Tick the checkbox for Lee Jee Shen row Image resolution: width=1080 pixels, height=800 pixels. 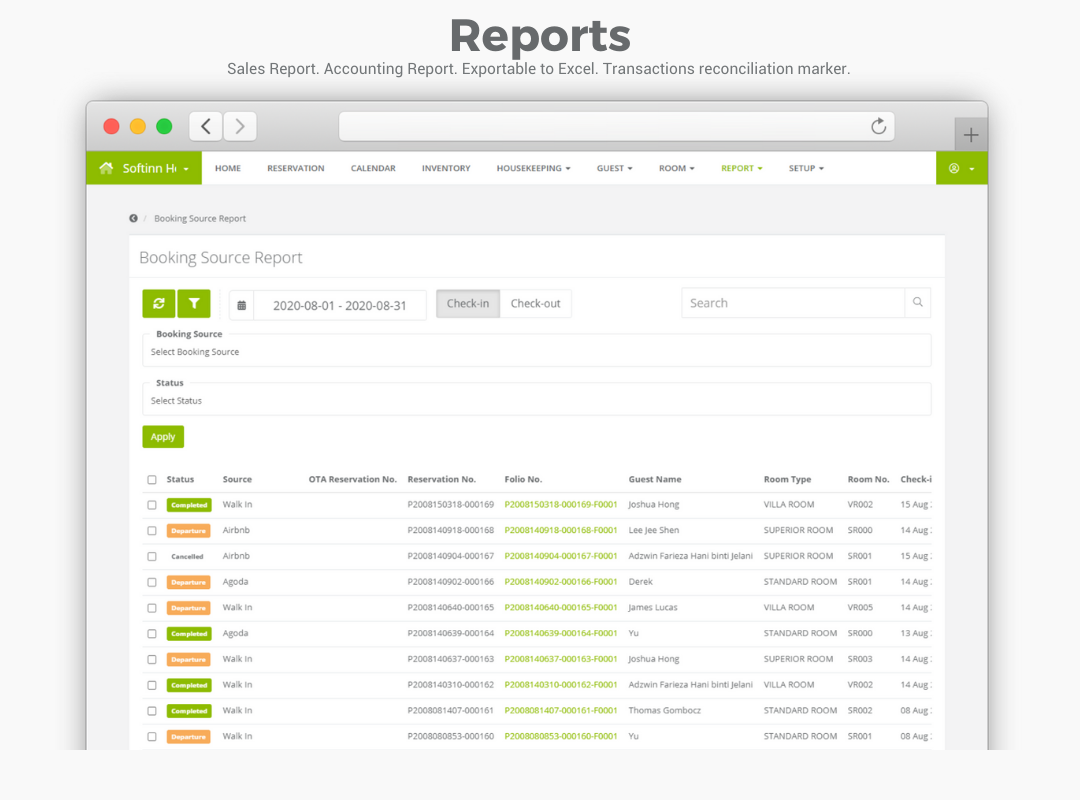[x=152, y=531]
